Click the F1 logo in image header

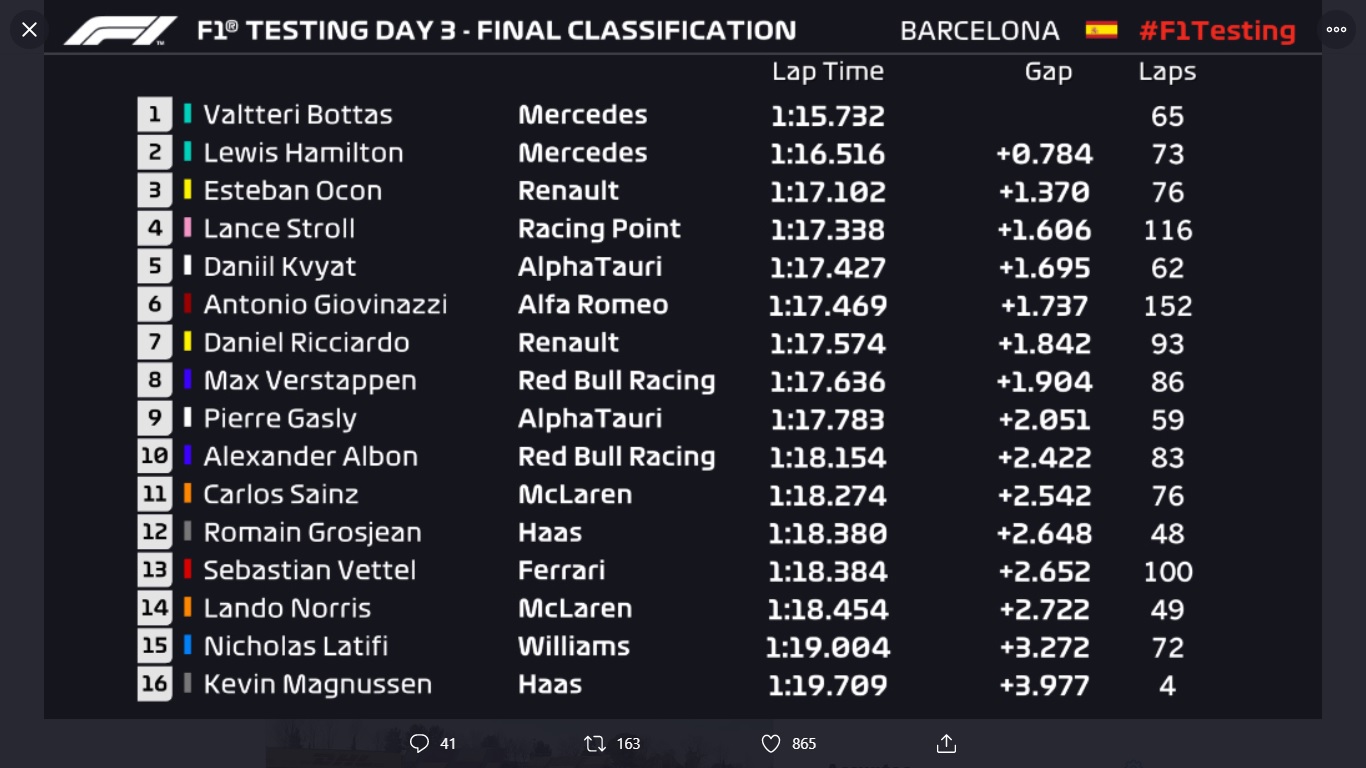tap(120, 31)
